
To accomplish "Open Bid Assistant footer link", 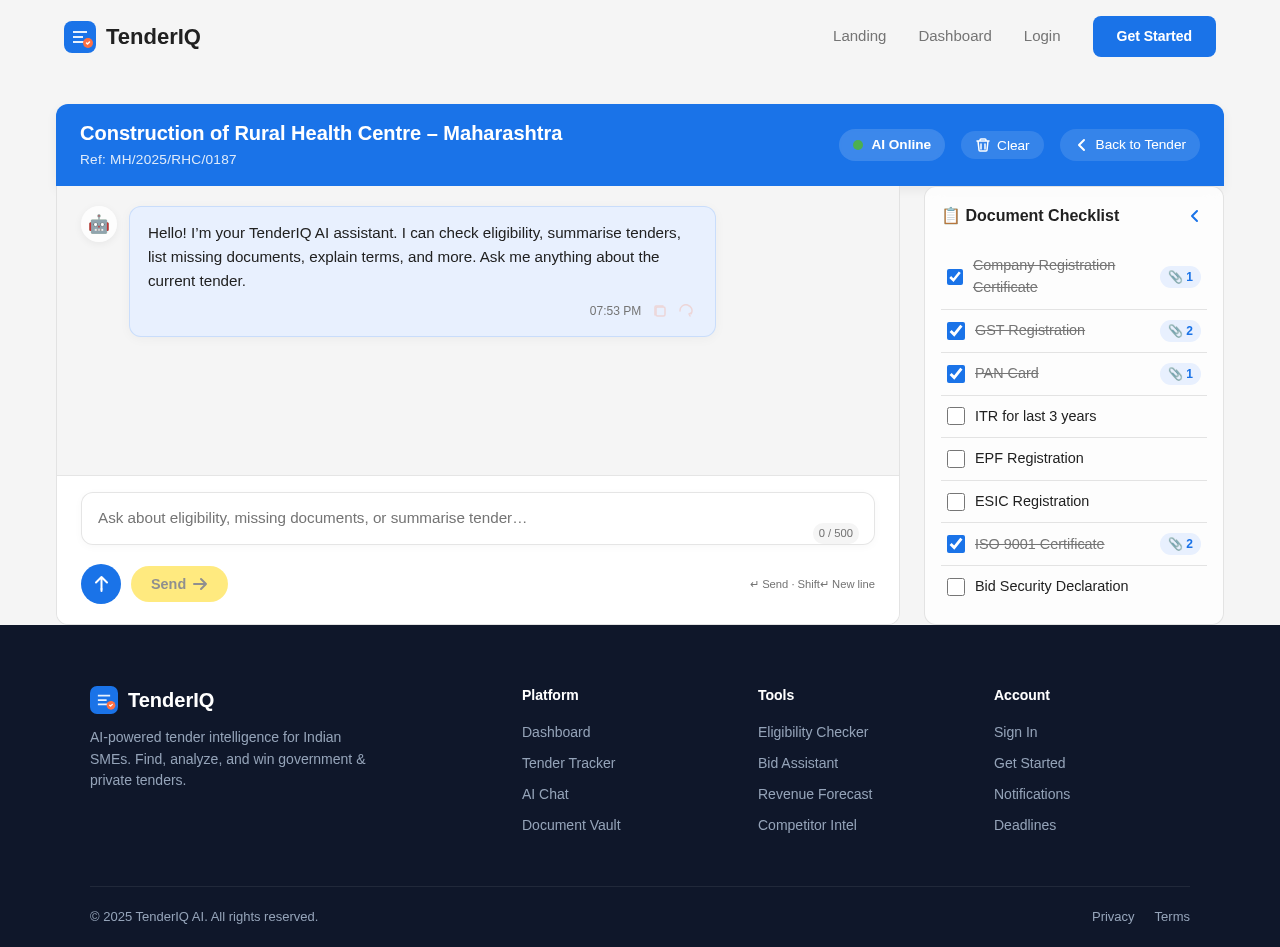I will coord(798,763).
